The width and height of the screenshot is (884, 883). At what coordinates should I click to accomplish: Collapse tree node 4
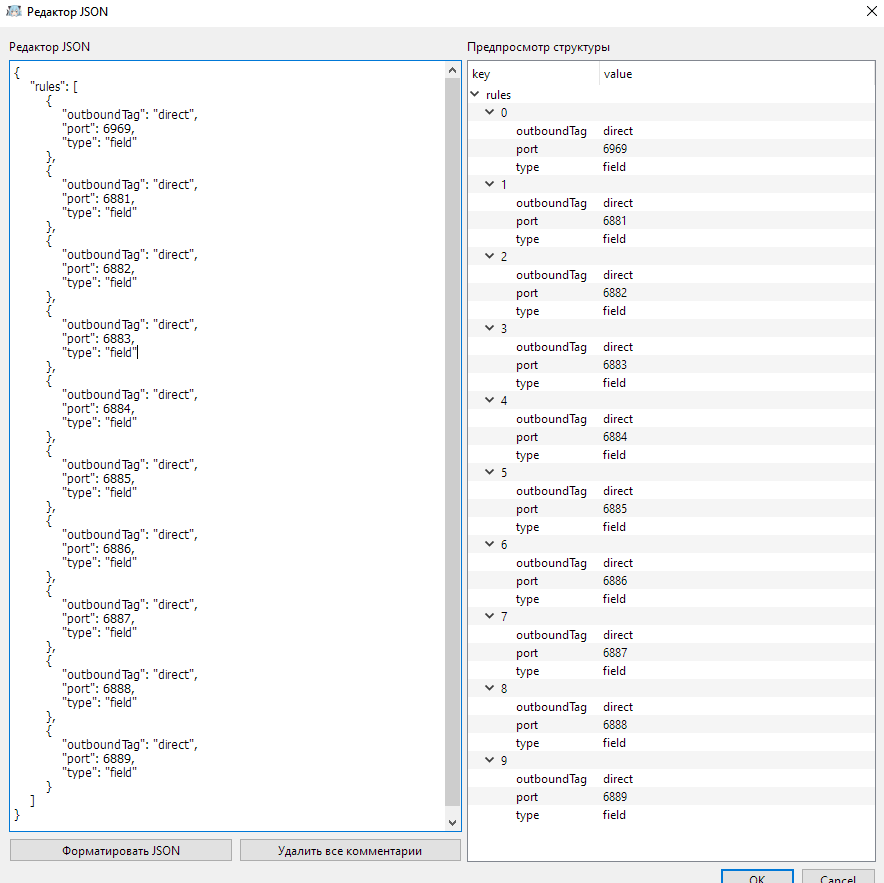coord(489,400)
